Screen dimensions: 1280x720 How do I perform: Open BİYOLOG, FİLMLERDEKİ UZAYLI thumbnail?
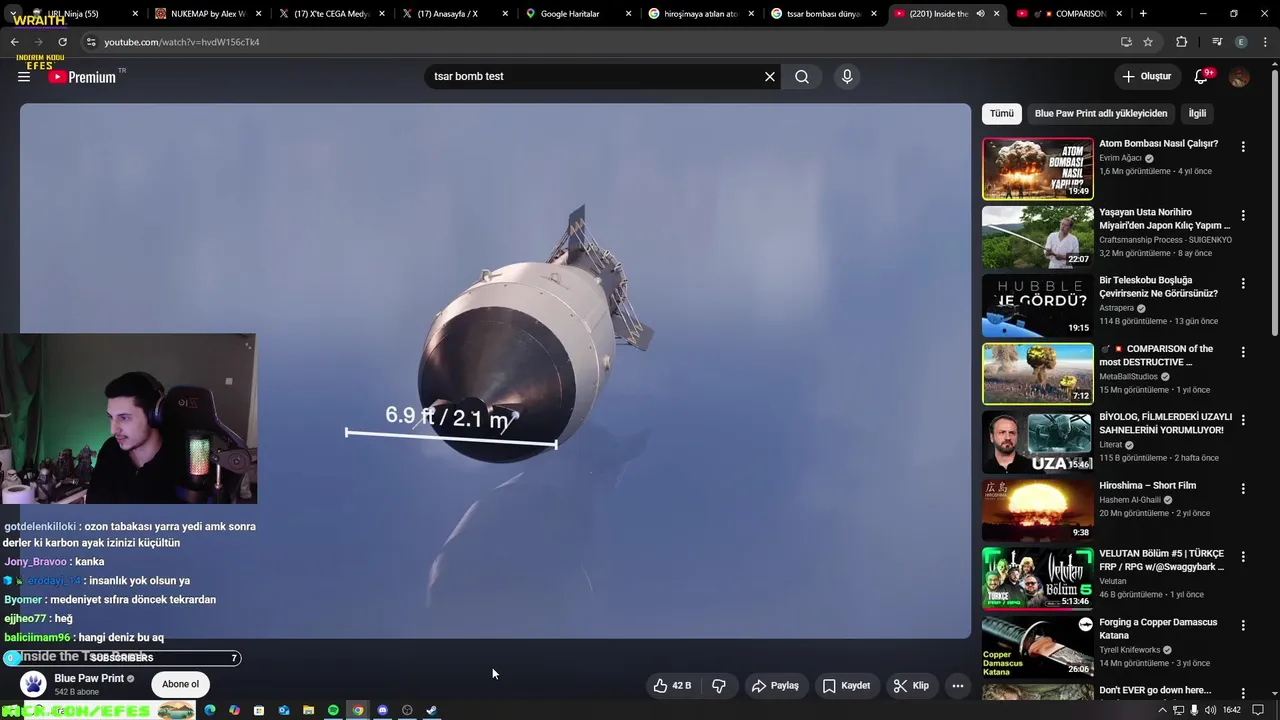point(1038,442)
